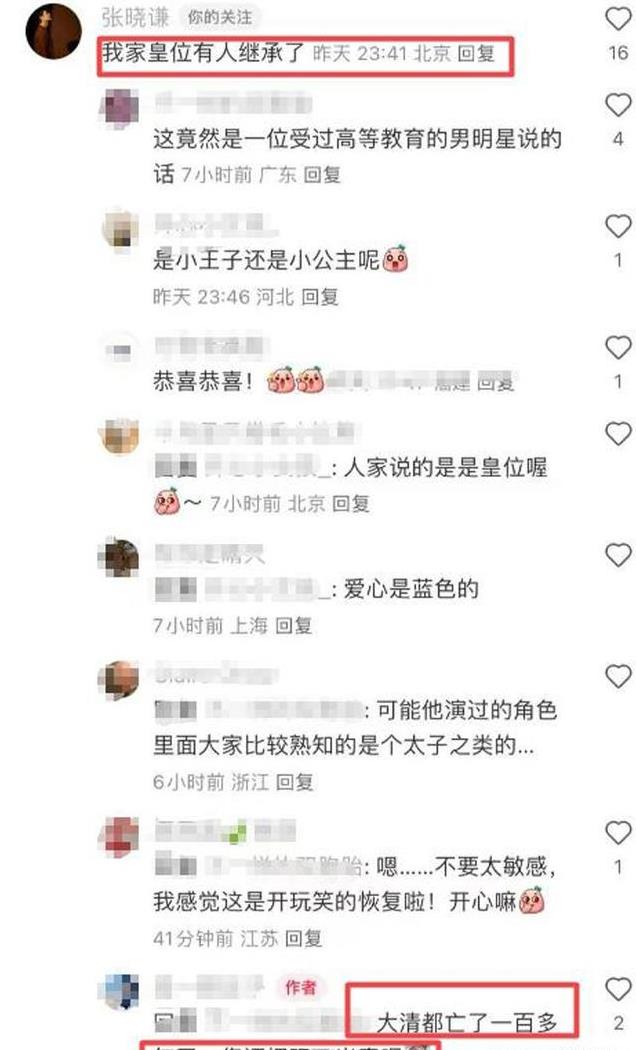Like the author's 大清都亡了 comment
The height and width of the screenshot is (1050, 636).
[618, 989]
